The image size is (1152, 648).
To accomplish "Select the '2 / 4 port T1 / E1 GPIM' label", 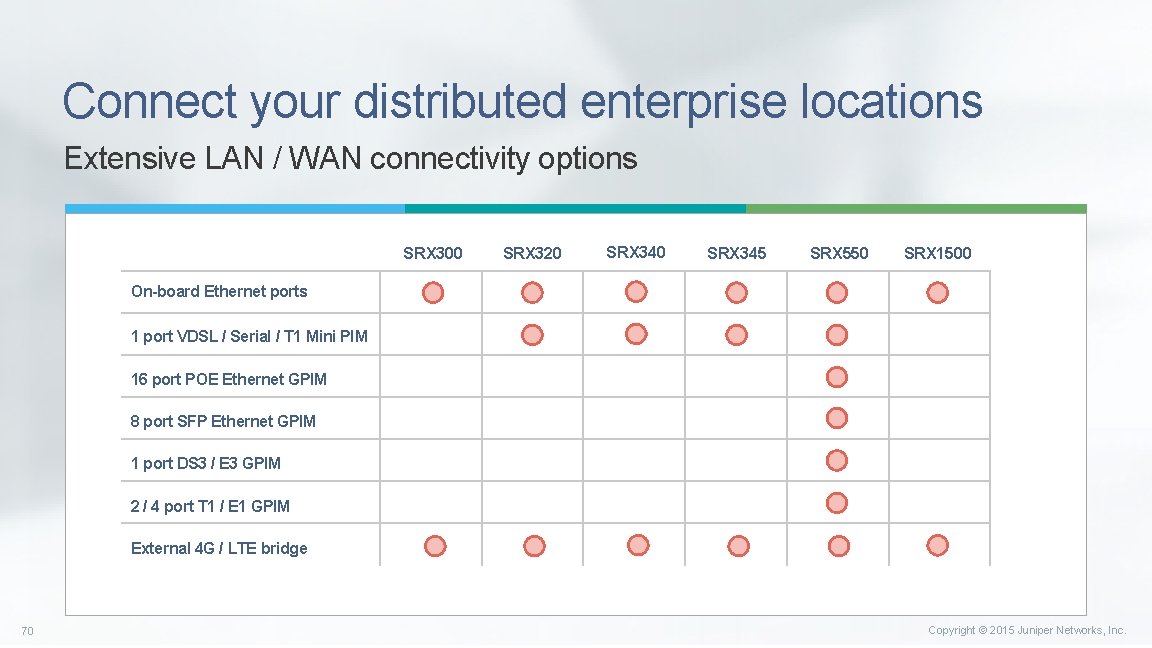I will (x=210, y=506).
